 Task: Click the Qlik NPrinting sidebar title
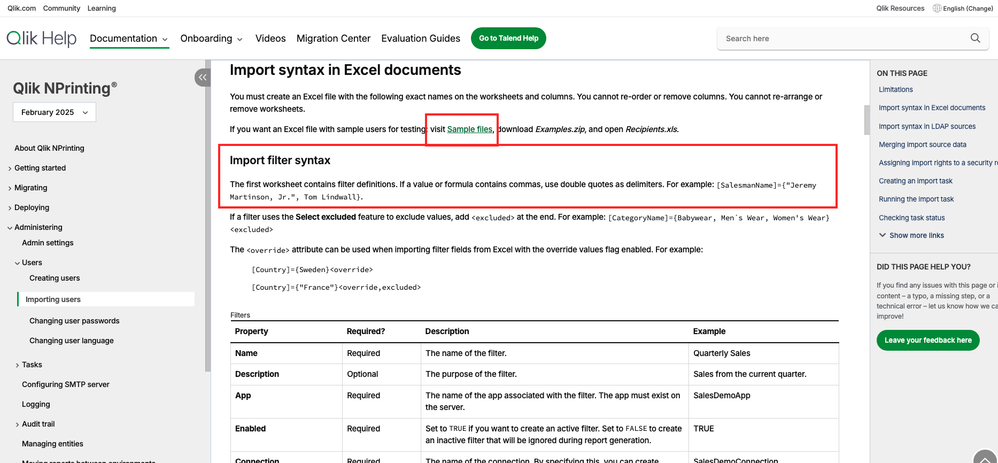tap(65, 89)
